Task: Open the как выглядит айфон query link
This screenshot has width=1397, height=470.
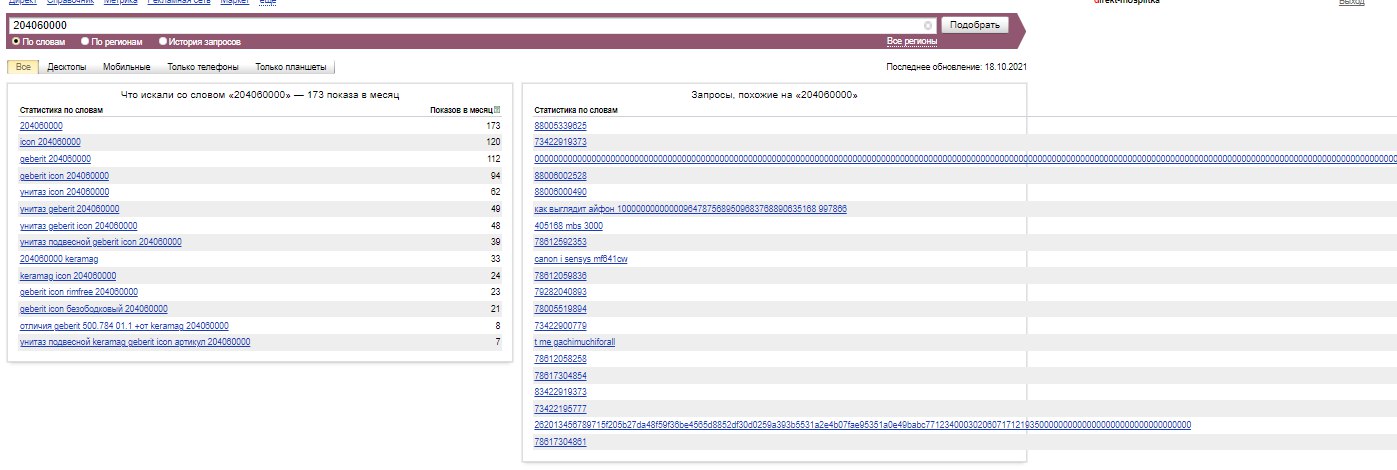Action: [x=691, y=209]
